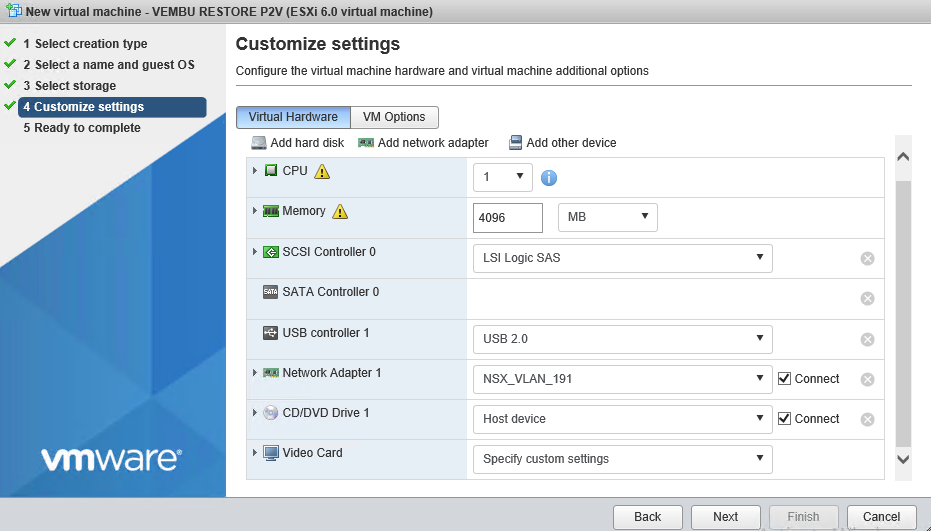Remove USB controller 1 with its X icon

pyautogui.click(x=867, y=339)
